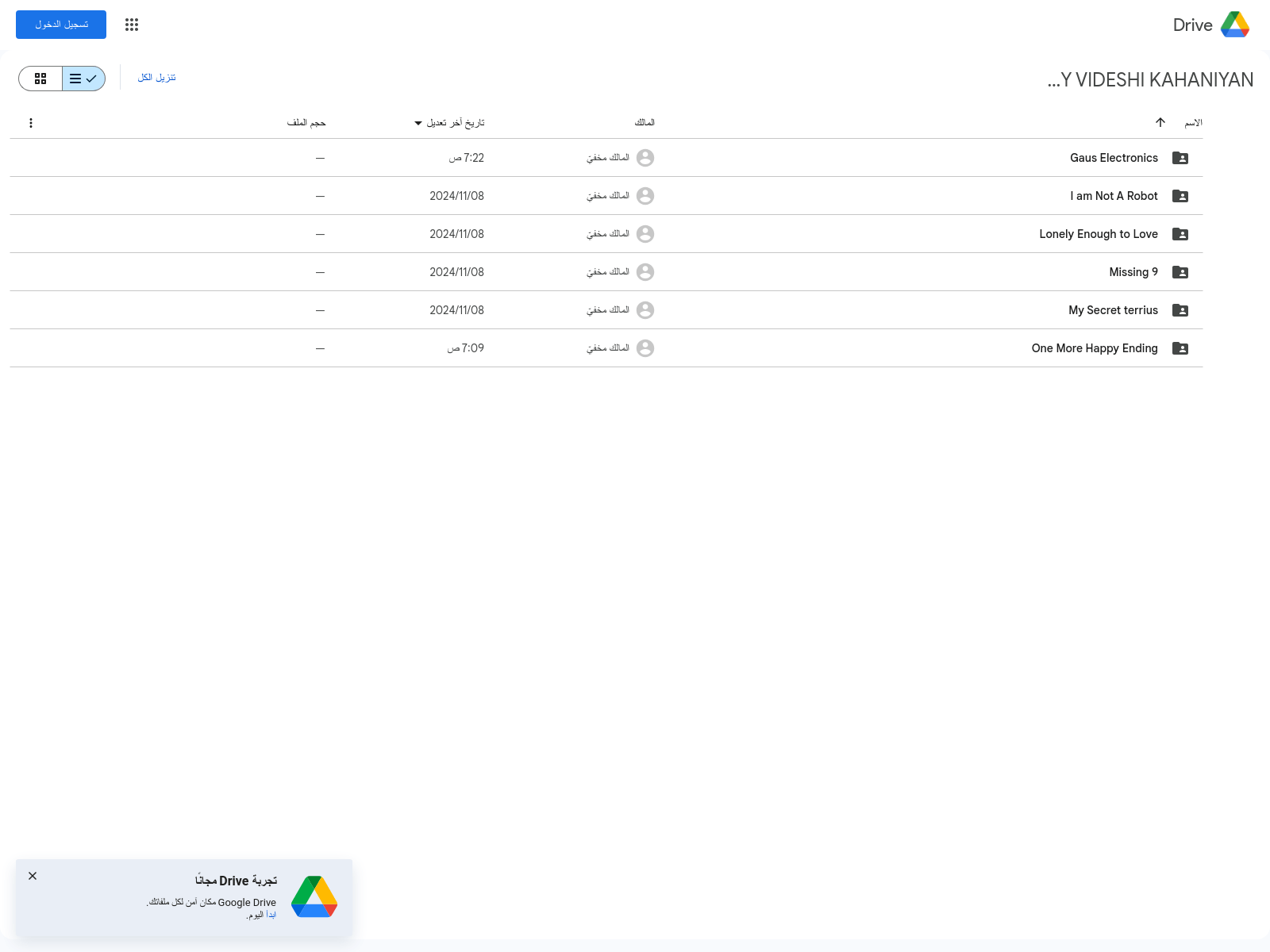Click the I am Not A Robot folder icon
Viewport: 1270px width, 952px height.
tap(1180, 196)
